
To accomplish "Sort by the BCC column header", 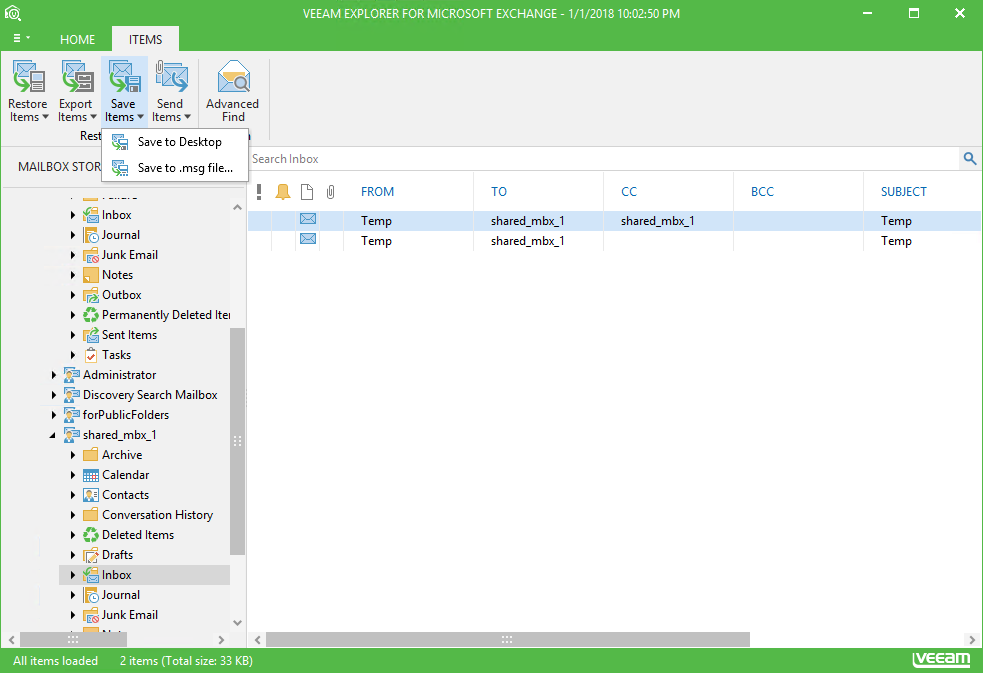I will [762, 192].
